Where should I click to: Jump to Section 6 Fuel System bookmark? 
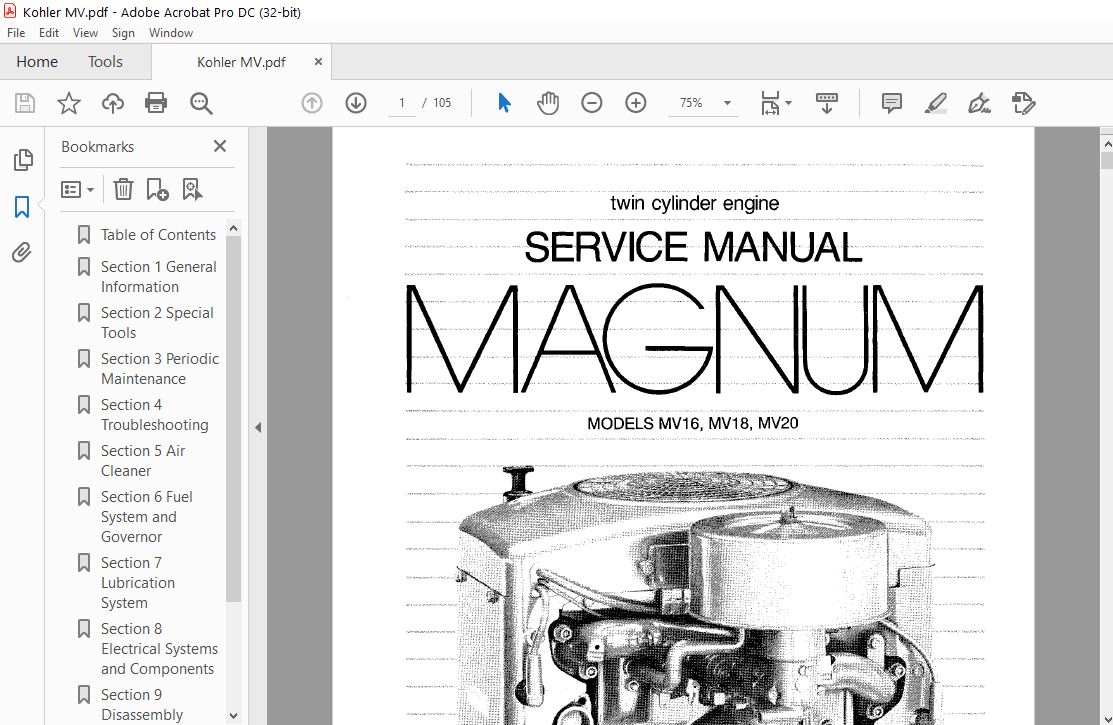click(x=146, y=517)
